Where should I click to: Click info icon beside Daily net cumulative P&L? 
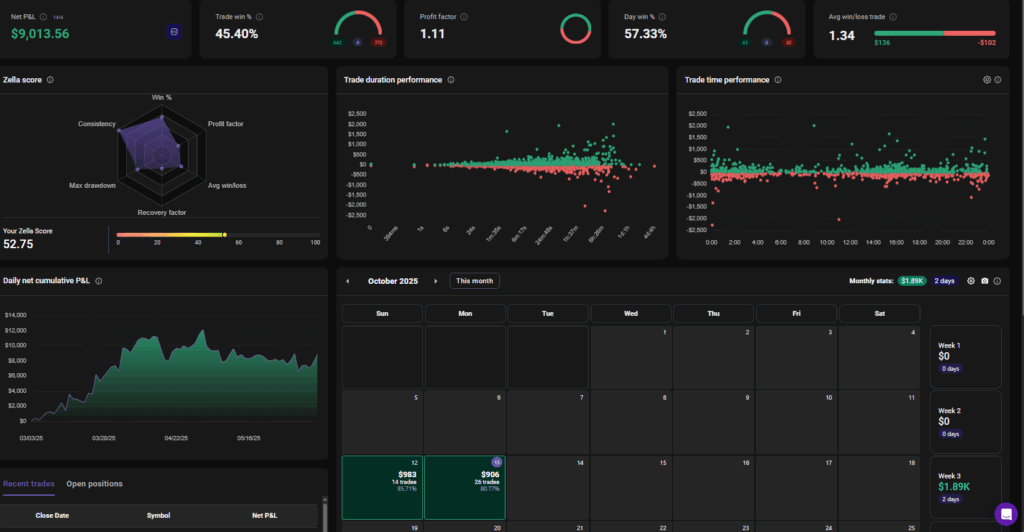[98, 281]
